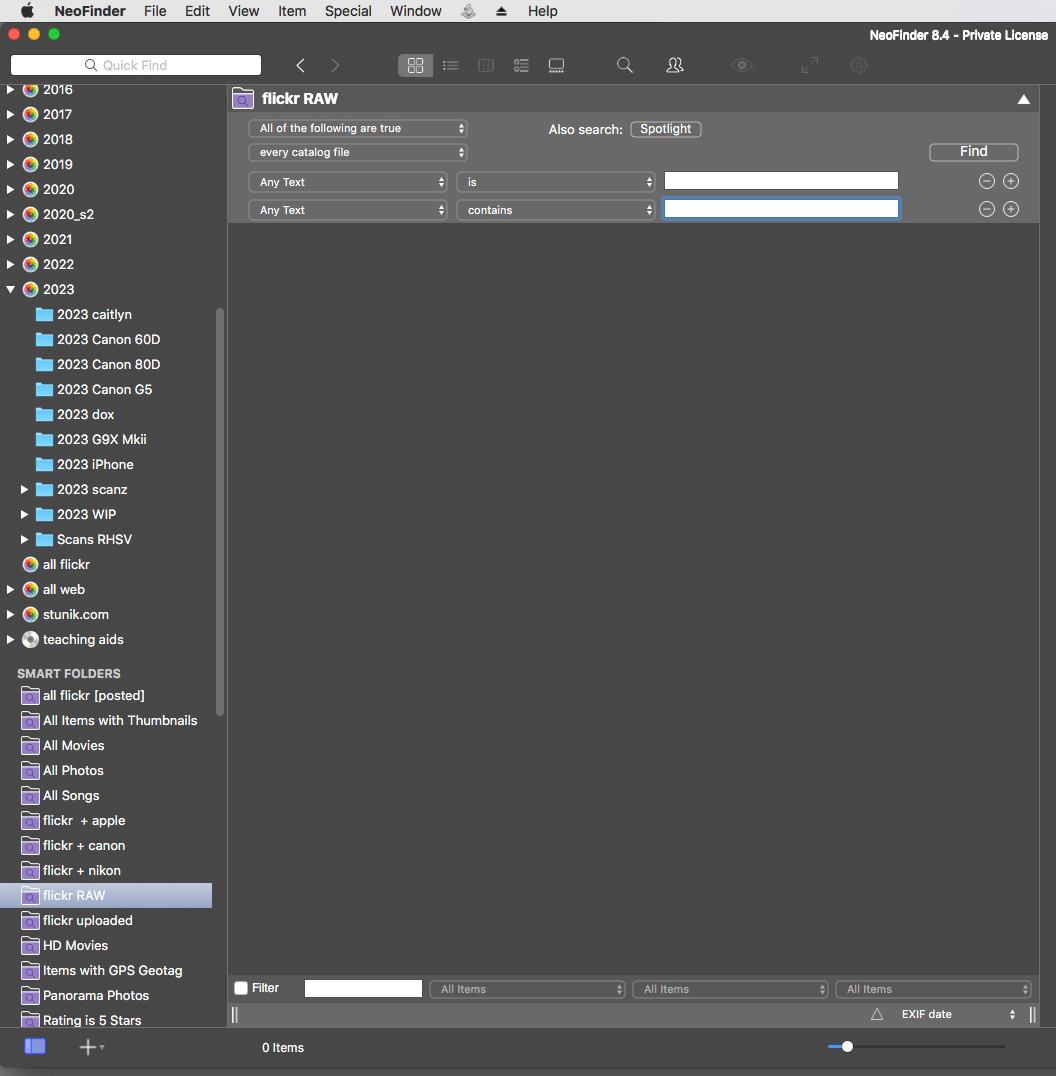Open the Special menu
Screen dimensions: 1056x1076
tap(348, 11)
